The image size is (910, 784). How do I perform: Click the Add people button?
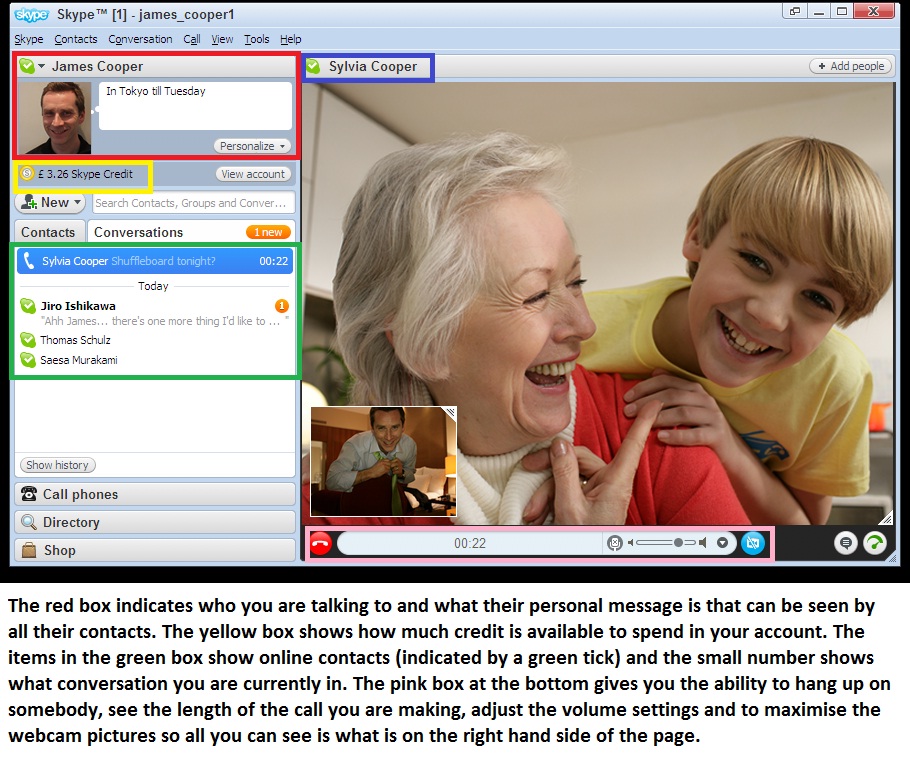[x=850, y=65]
